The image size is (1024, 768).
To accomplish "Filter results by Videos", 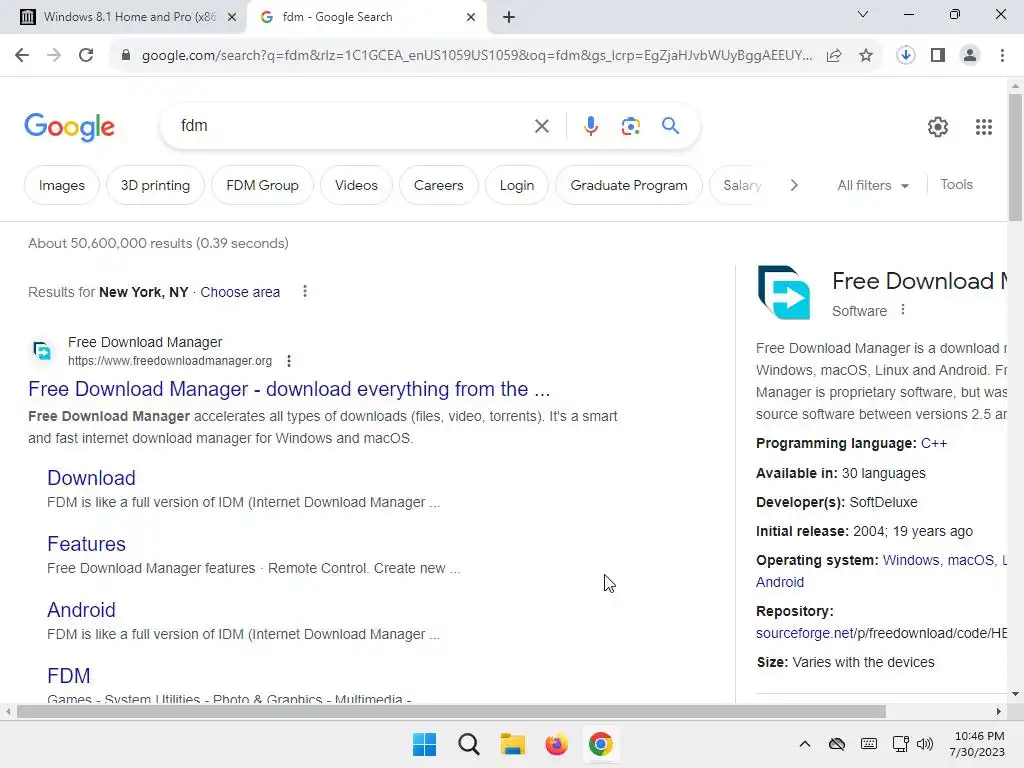I will [x=356, y=185].
